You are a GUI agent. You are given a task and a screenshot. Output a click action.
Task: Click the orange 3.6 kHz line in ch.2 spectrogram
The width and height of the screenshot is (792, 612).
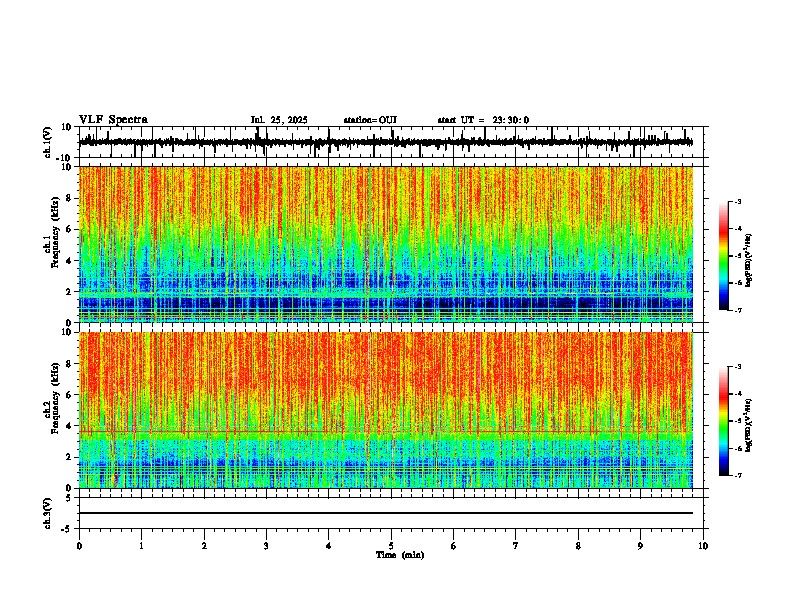pos(385,432)
